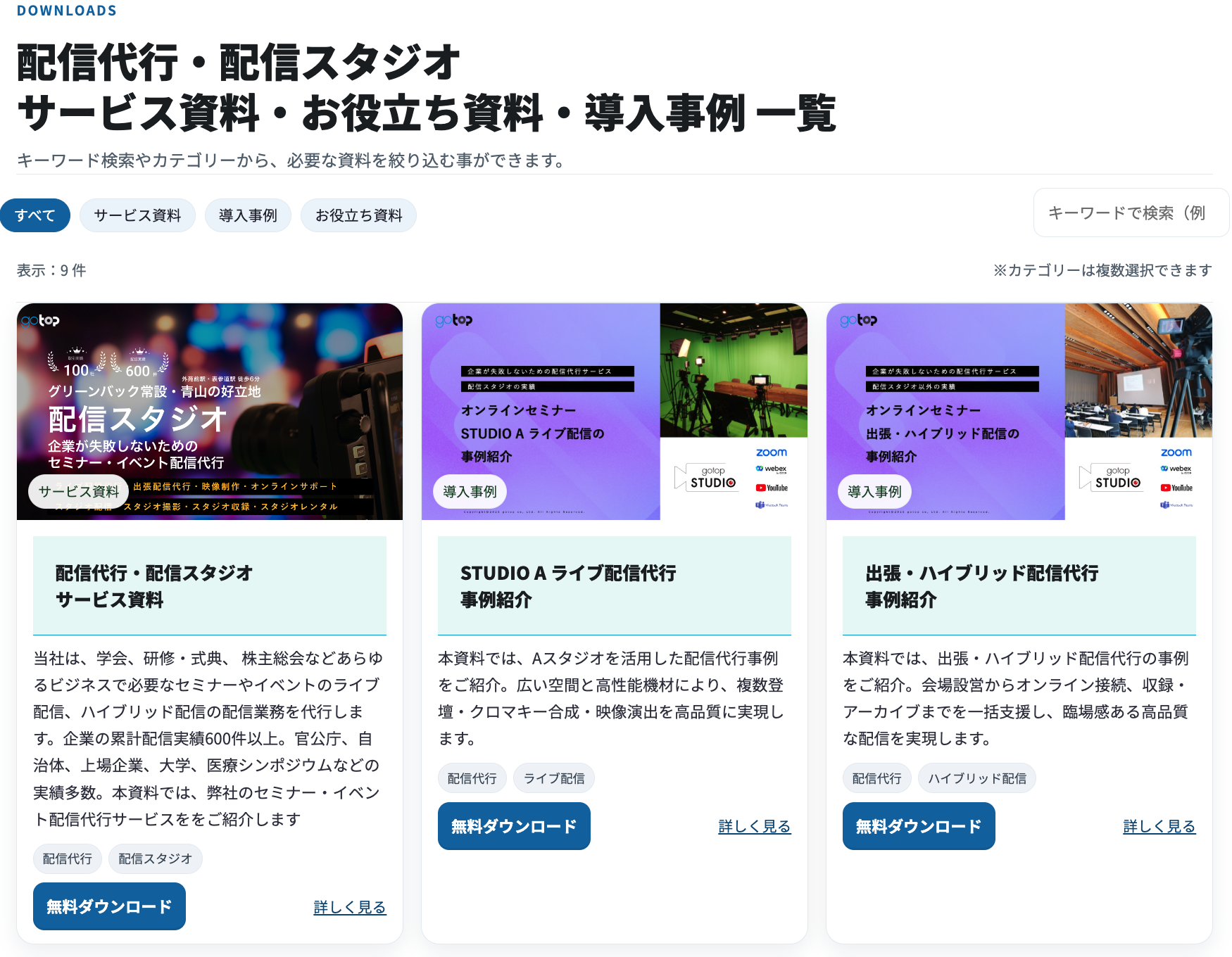Open 詳しく見る link for STUDIO A card
1232x957 pixels.
click(754, 827)
